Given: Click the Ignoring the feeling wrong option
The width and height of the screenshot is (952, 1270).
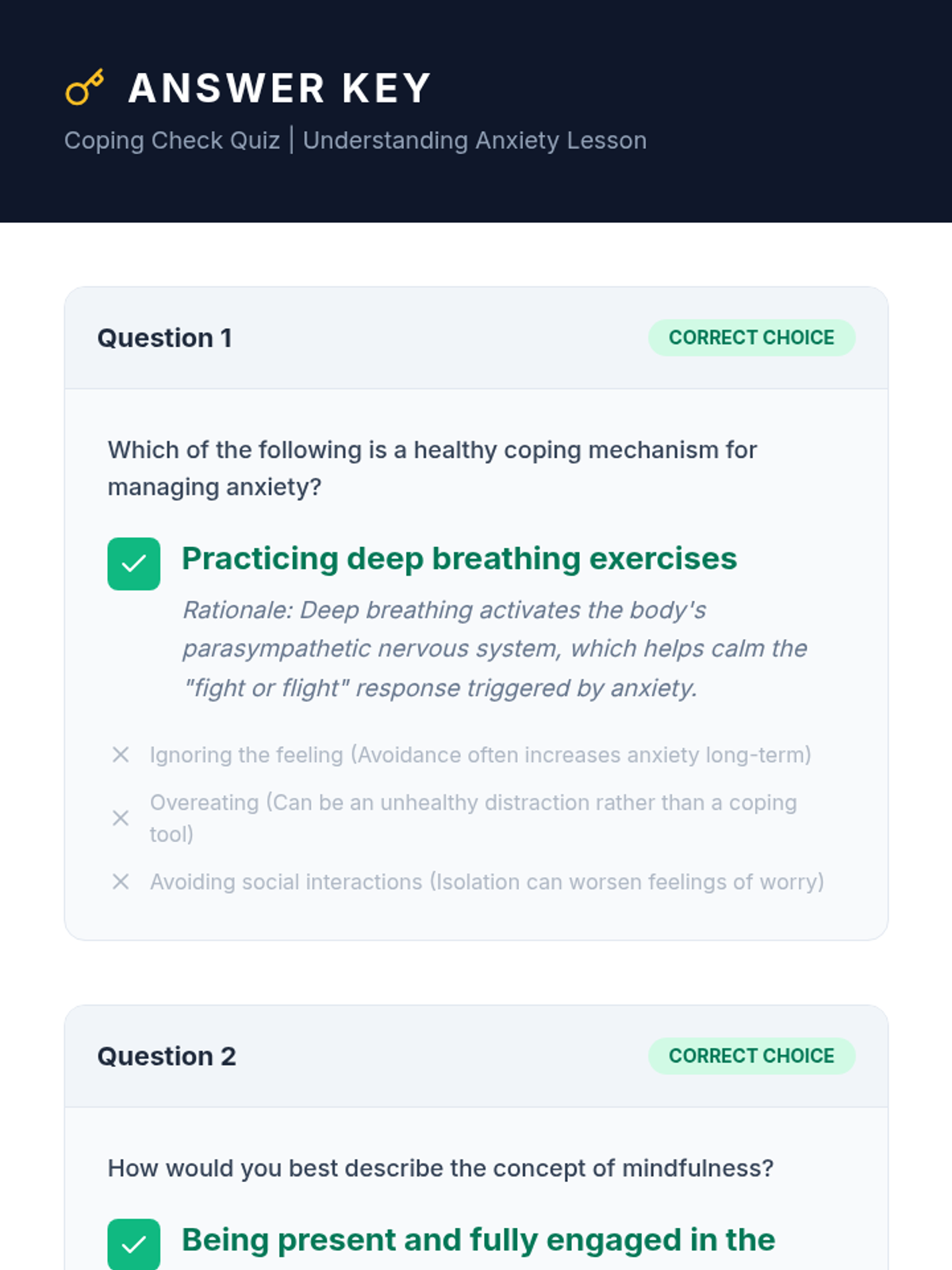Looking at the screenshot, I should 480,755.
